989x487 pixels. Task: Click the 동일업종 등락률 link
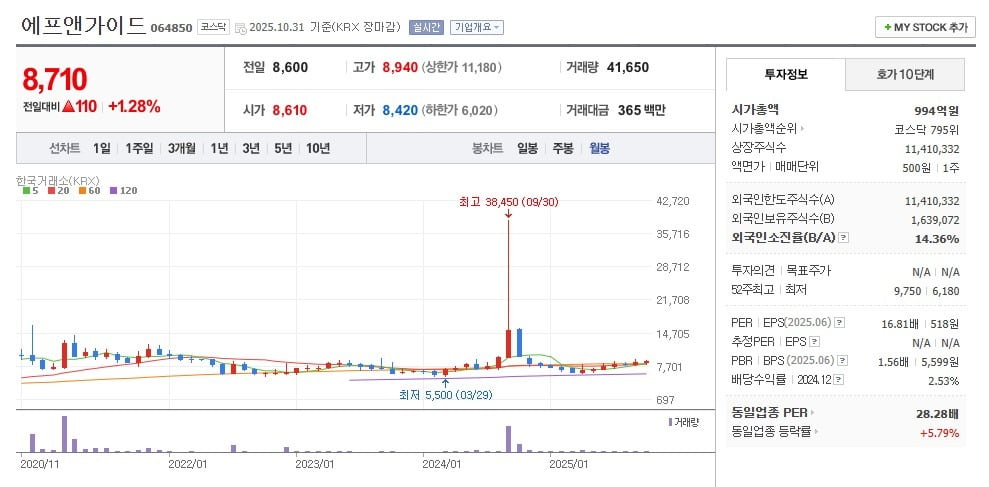(772, 433)
